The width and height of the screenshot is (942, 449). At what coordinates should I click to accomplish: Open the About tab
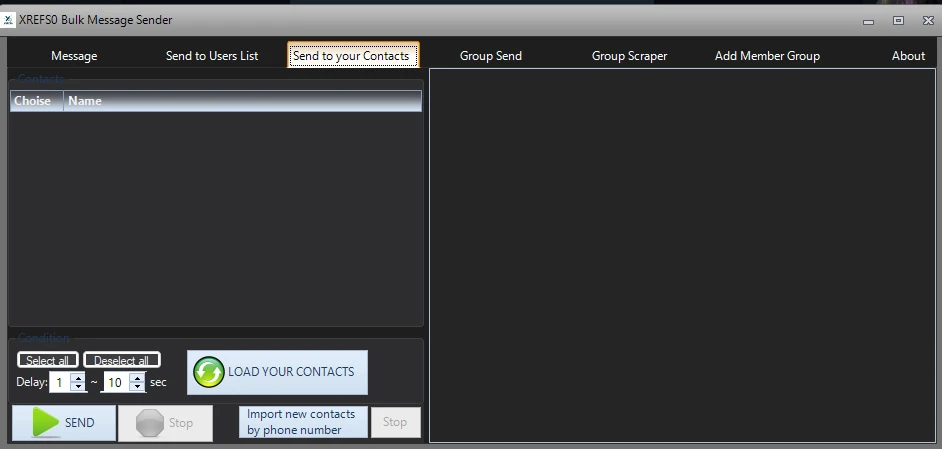click(x=908, y=56)
